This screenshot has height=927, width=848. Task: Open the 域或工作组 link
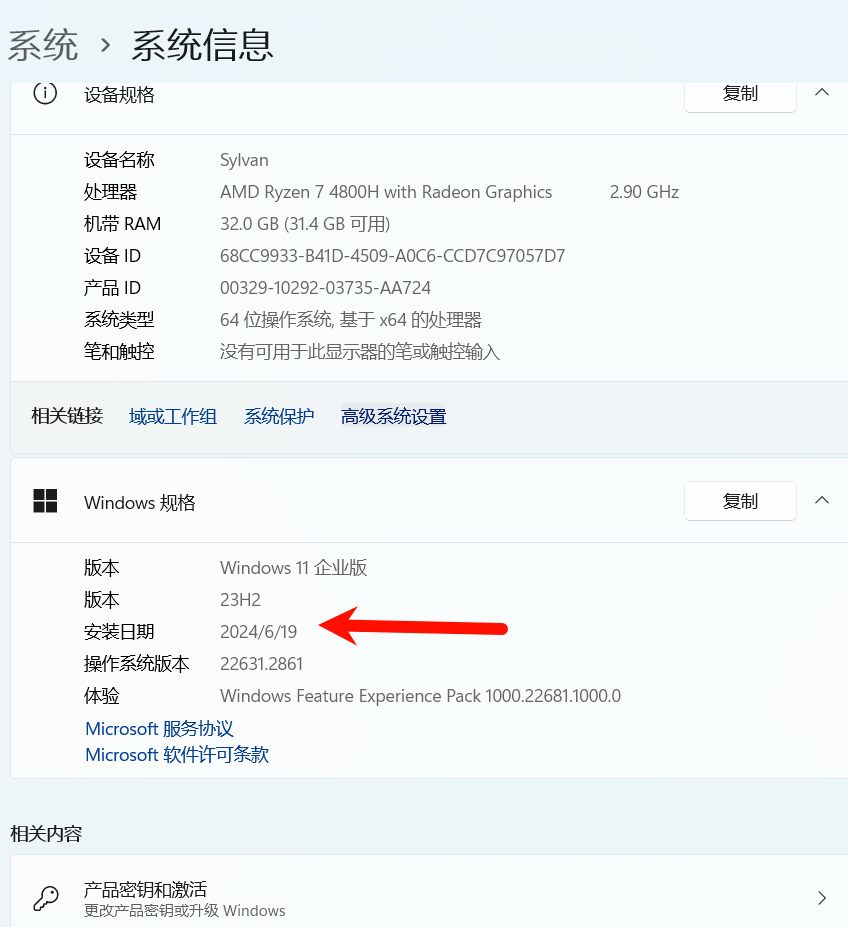coord(173,416)
